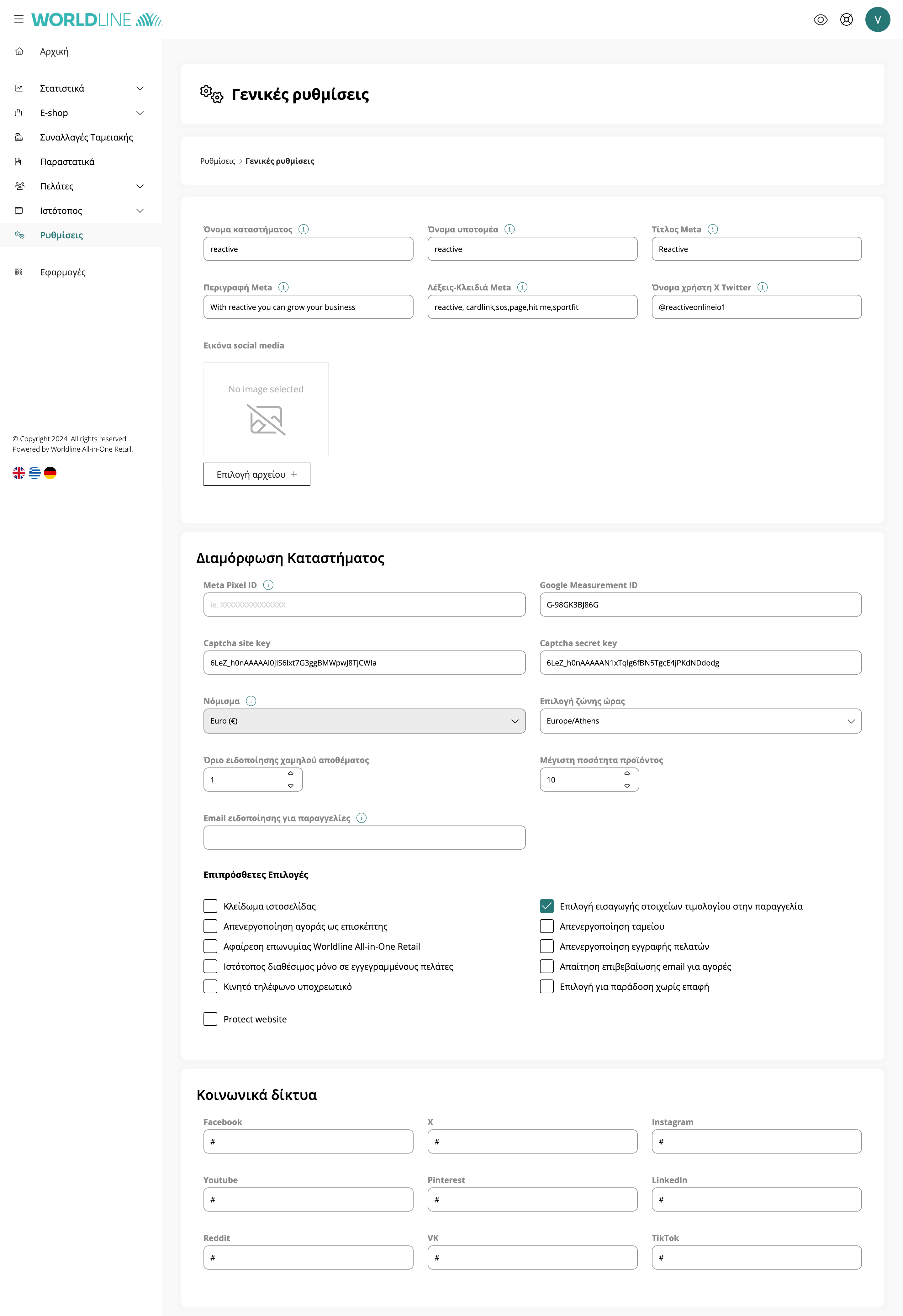Enable Κλείδωμα ιστοσελίδας checkbox

click(x=210, y=906)
